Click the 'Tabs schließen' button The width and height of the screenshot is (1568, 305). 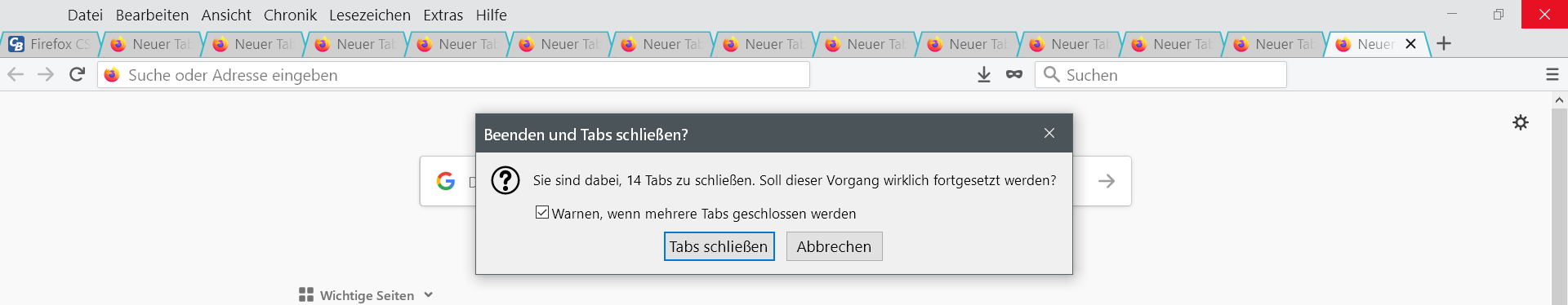(x=719, y=246)
